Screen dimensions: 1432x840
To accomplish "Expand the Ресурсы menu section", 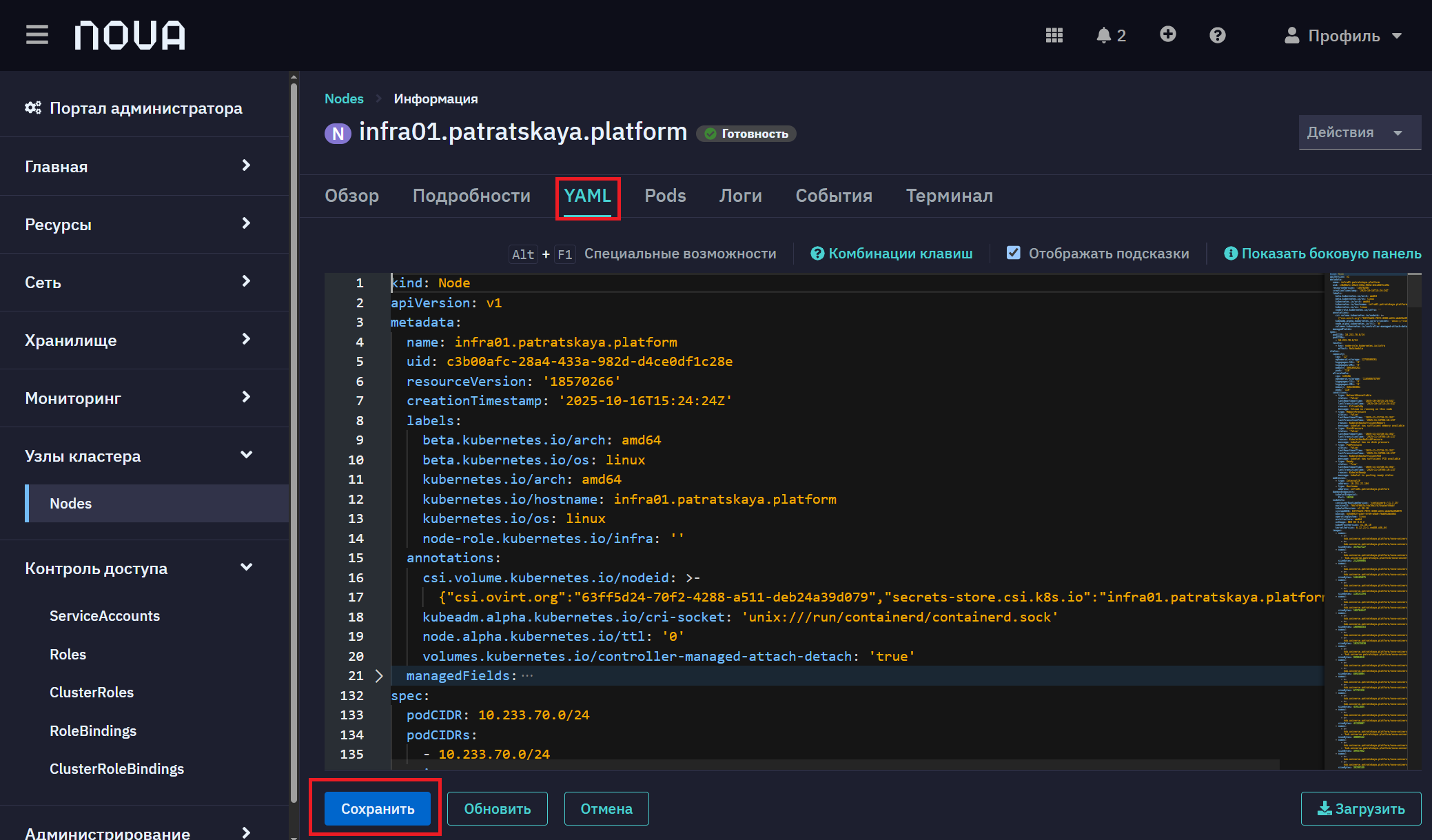I will pyautogui.click(x=145, y=224).
